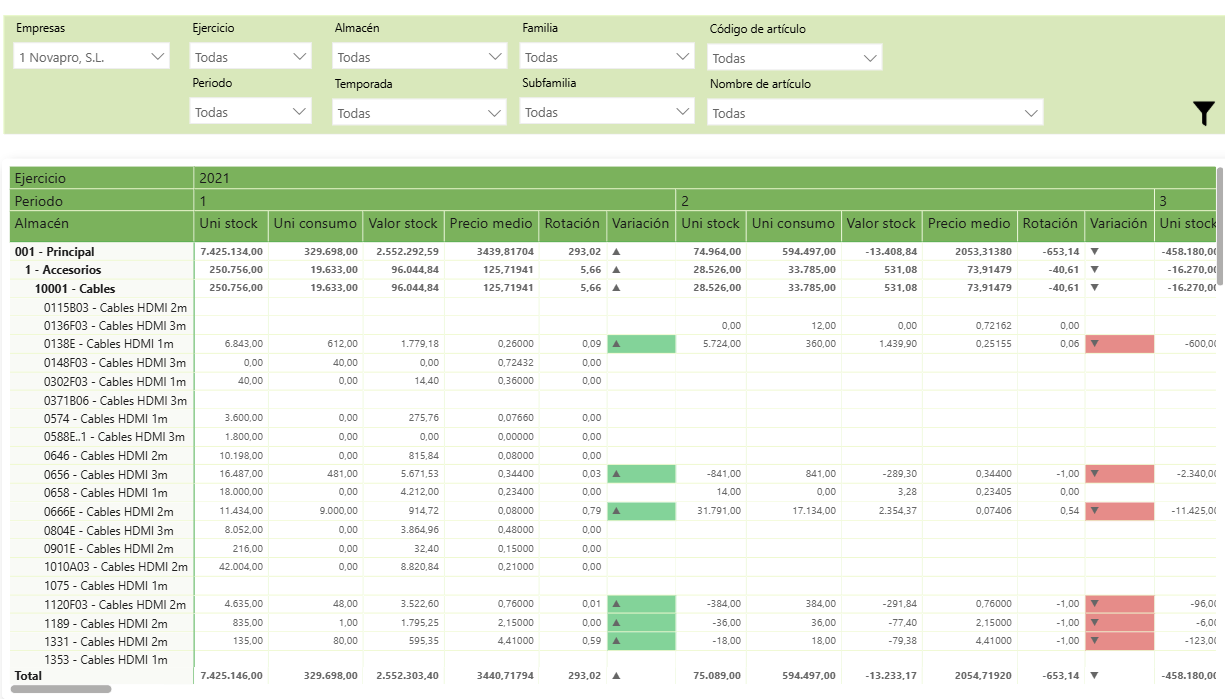Open the Temporada dropdown
The height and width of the screenshot is (699, 1225).
coord(420,113)
